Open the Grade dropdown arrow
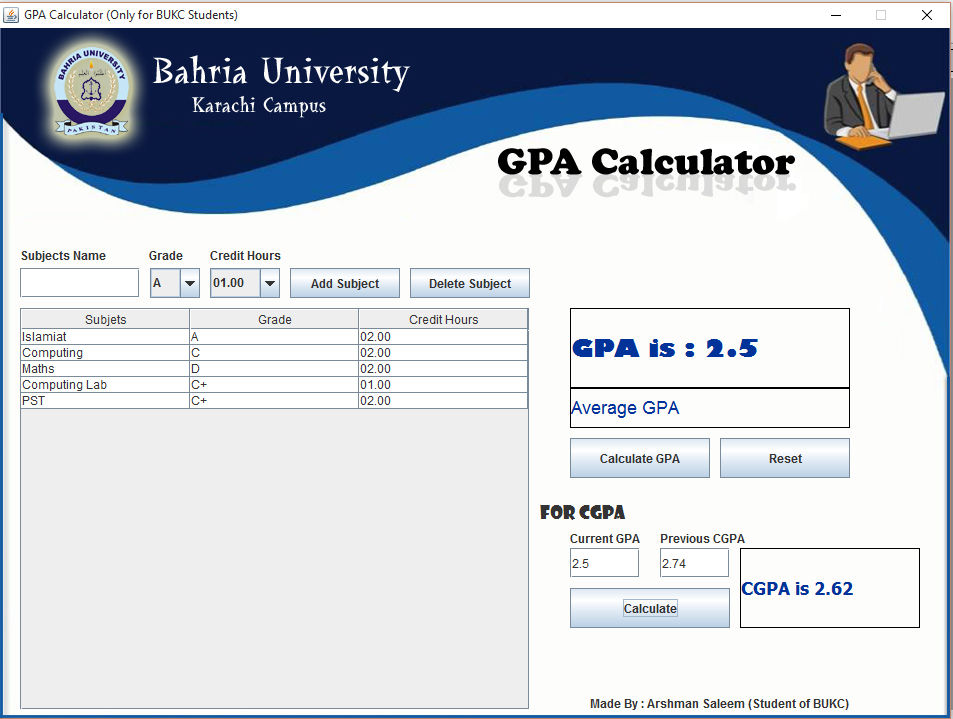This screenshot has width=953, height=719. 190,283
